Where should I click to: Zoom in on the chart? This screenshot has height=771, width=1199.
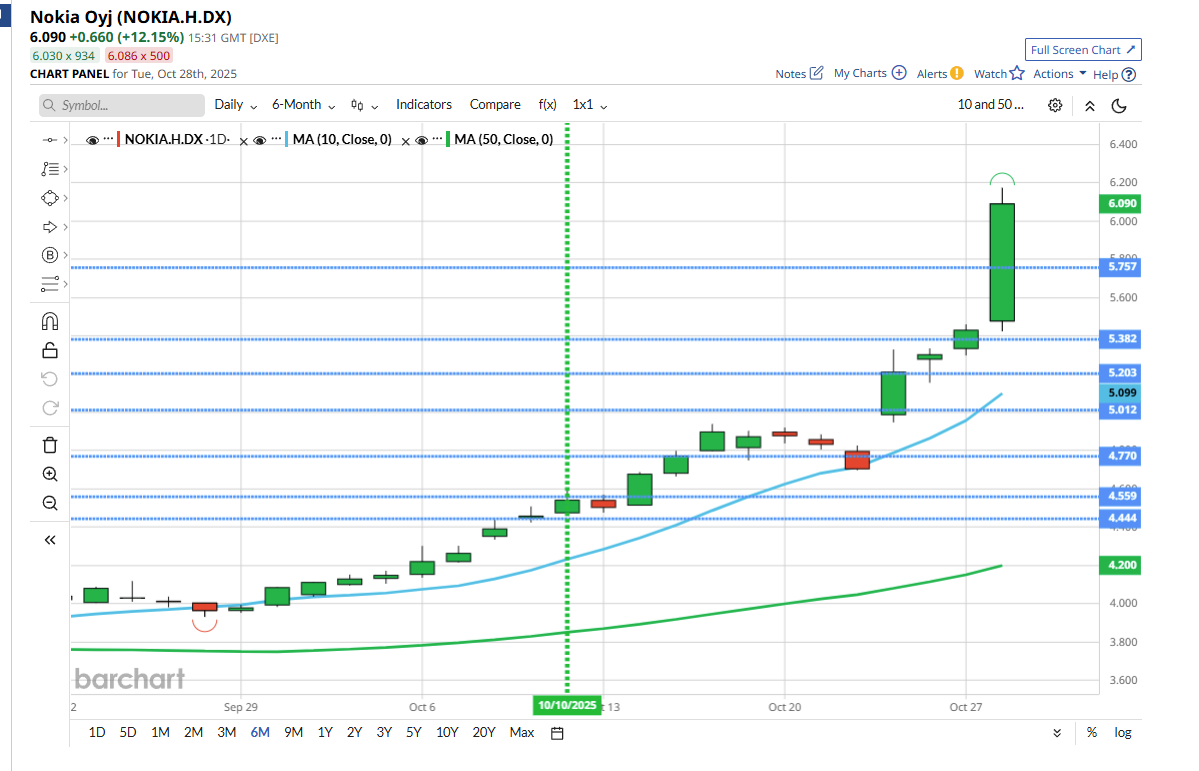coord(50,474)
